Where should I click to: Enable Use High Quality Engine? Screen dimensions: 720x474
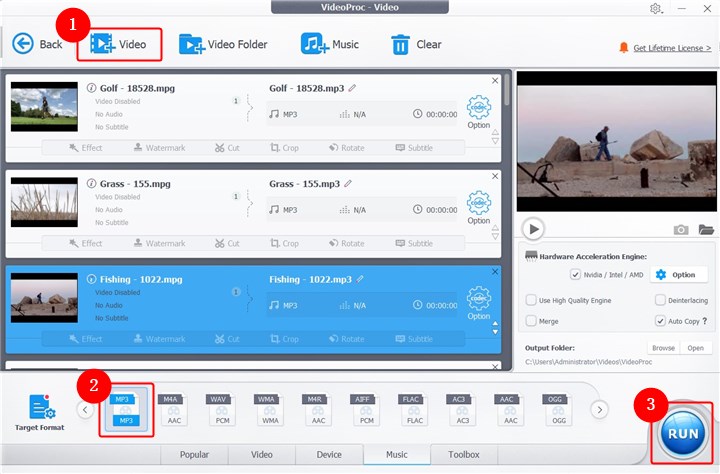(x=531, y=300)
